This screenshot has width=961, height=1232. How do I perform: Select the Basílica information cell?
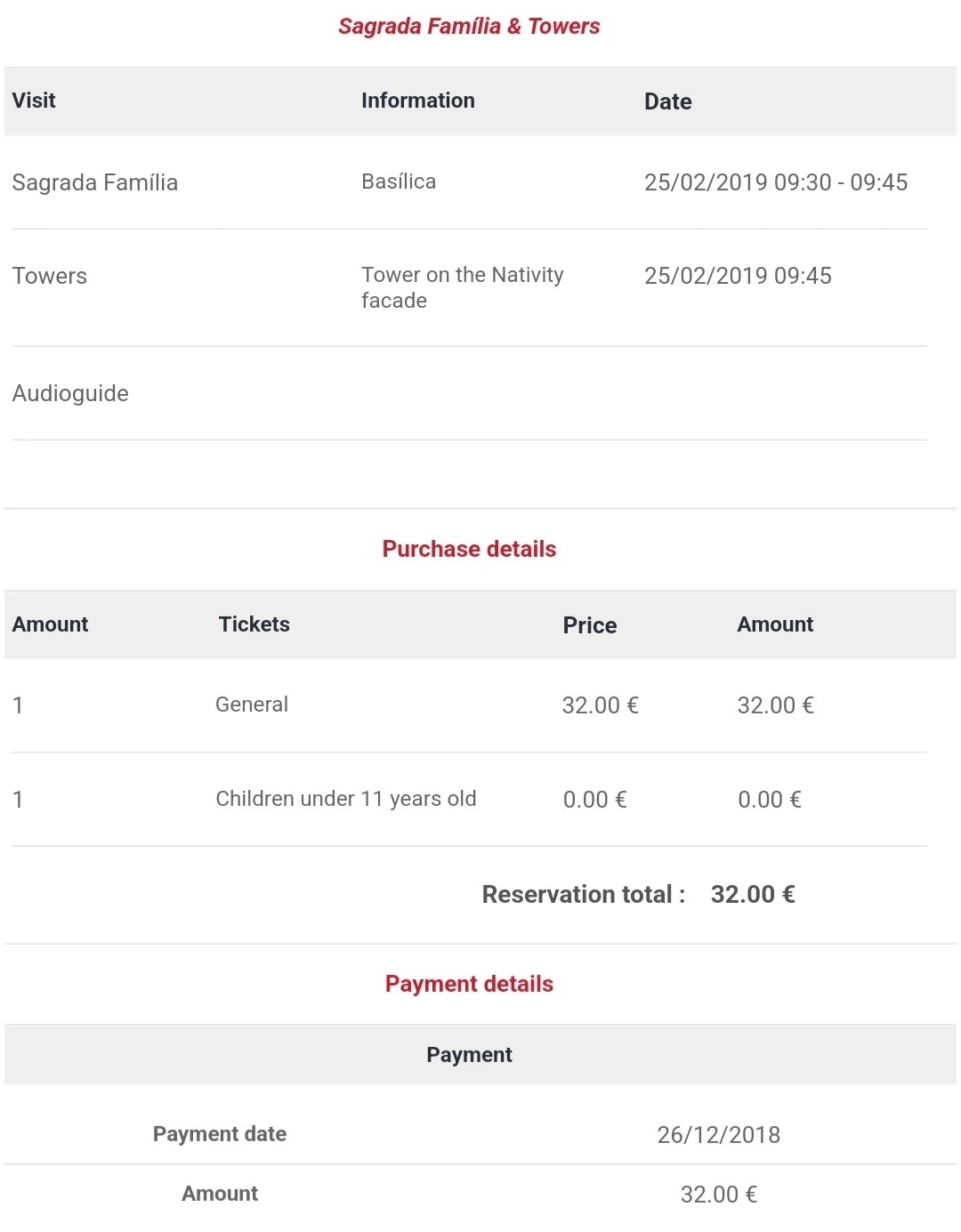(x=399, y=181)
